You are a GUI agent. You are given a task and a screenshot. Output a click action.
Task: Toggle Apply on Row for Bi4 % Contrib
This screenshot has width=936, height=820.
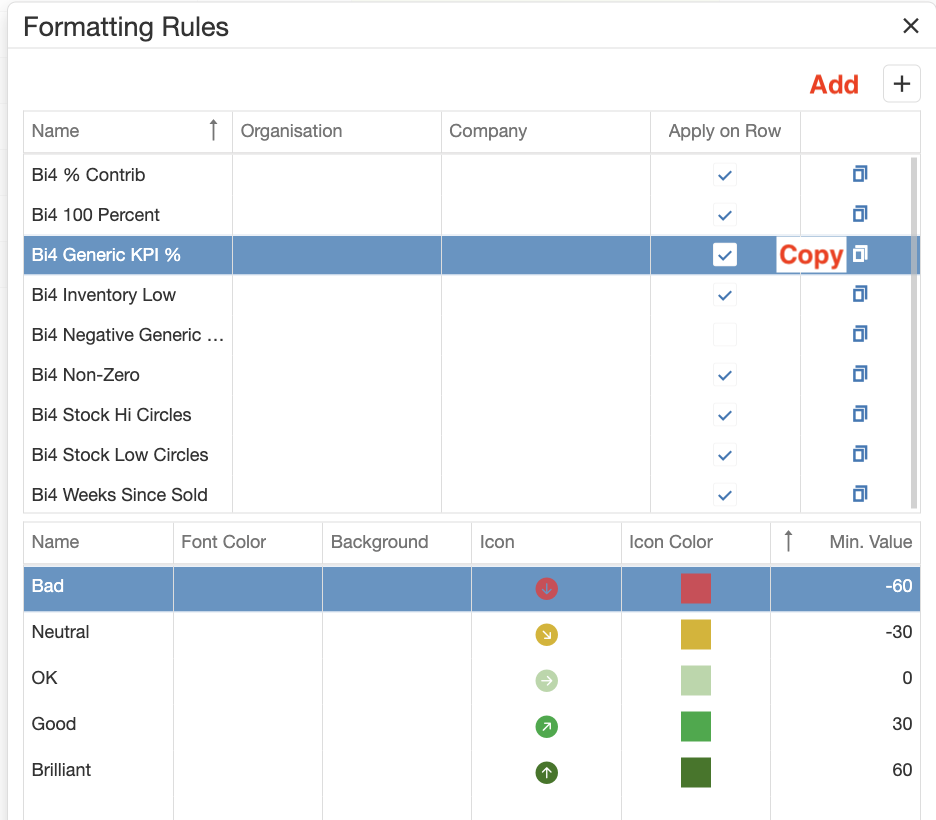[725, 175]
